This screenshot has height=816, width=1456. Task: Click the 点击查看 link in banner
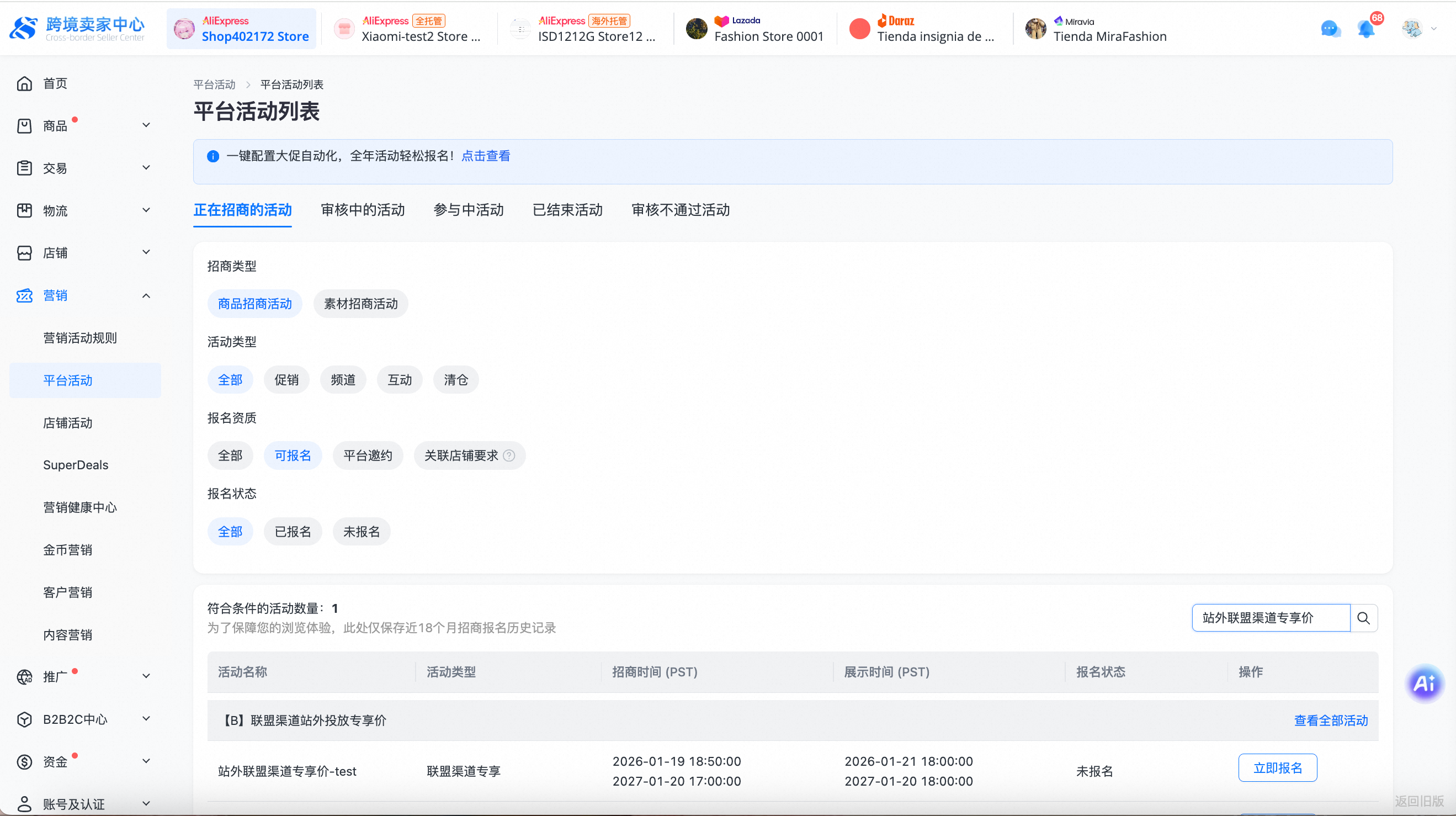tap(486, 156)
